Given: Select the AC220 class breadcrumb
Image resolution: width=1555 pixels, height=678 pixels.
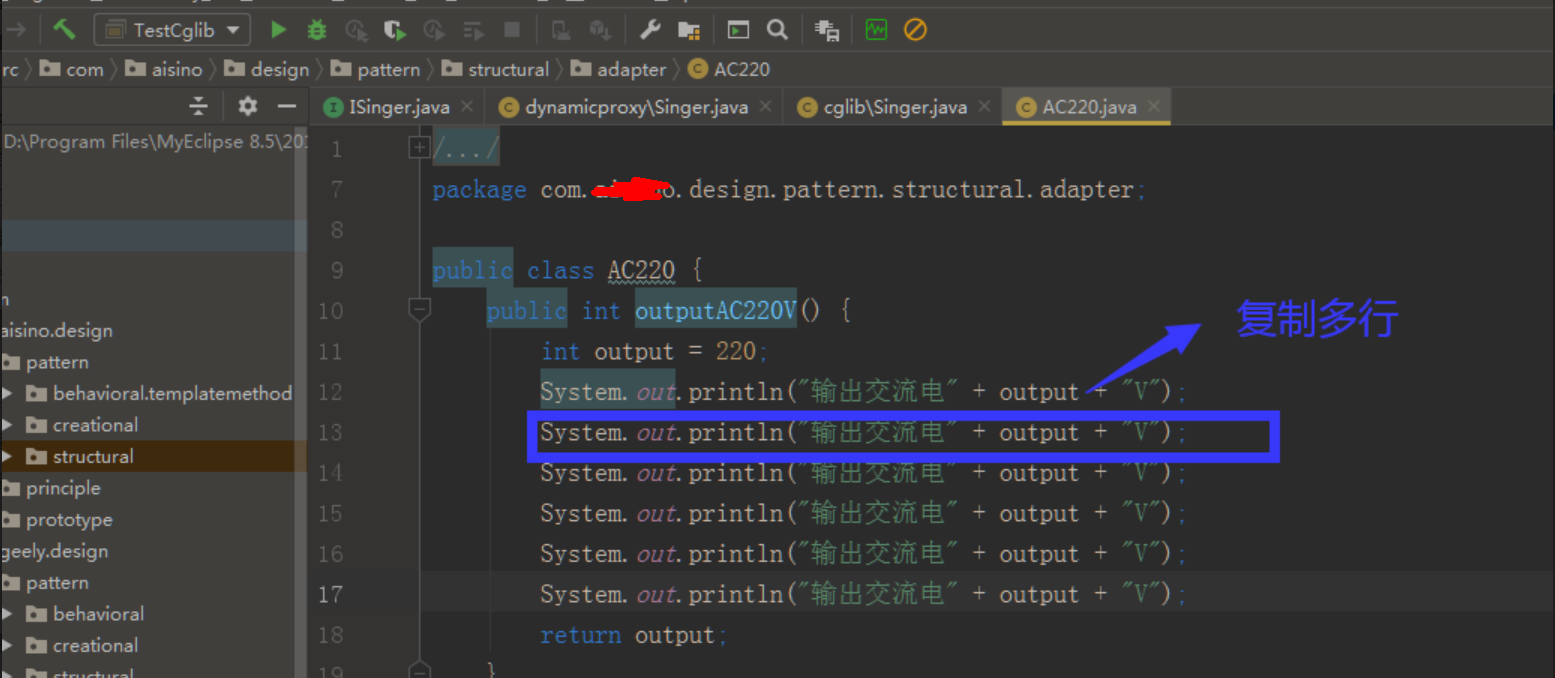Looking at the screenshot, I should 730,69.
